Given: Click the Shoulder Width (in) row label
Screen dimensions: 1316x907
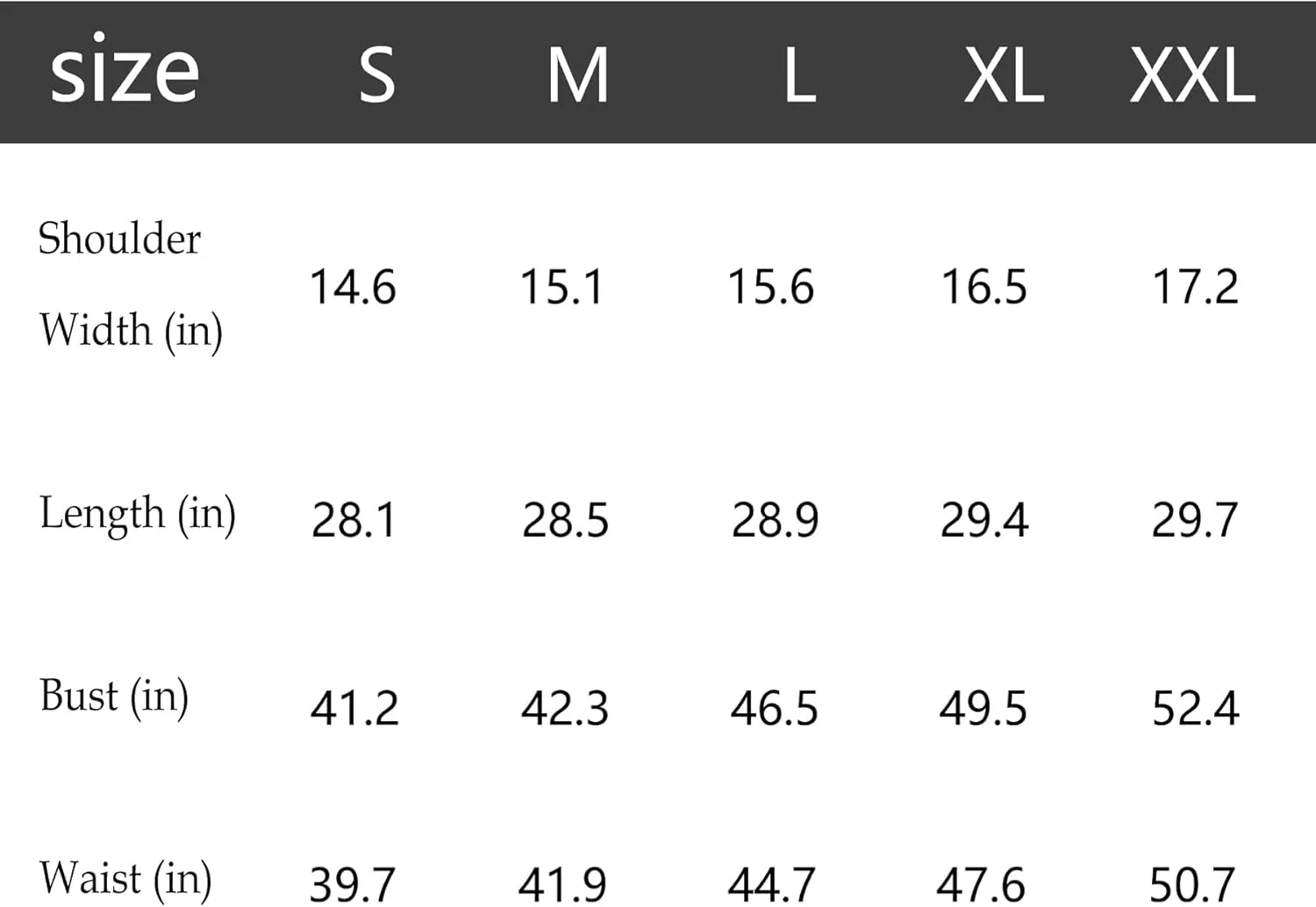Looking at the screenshot, I should tap(130, 284).
